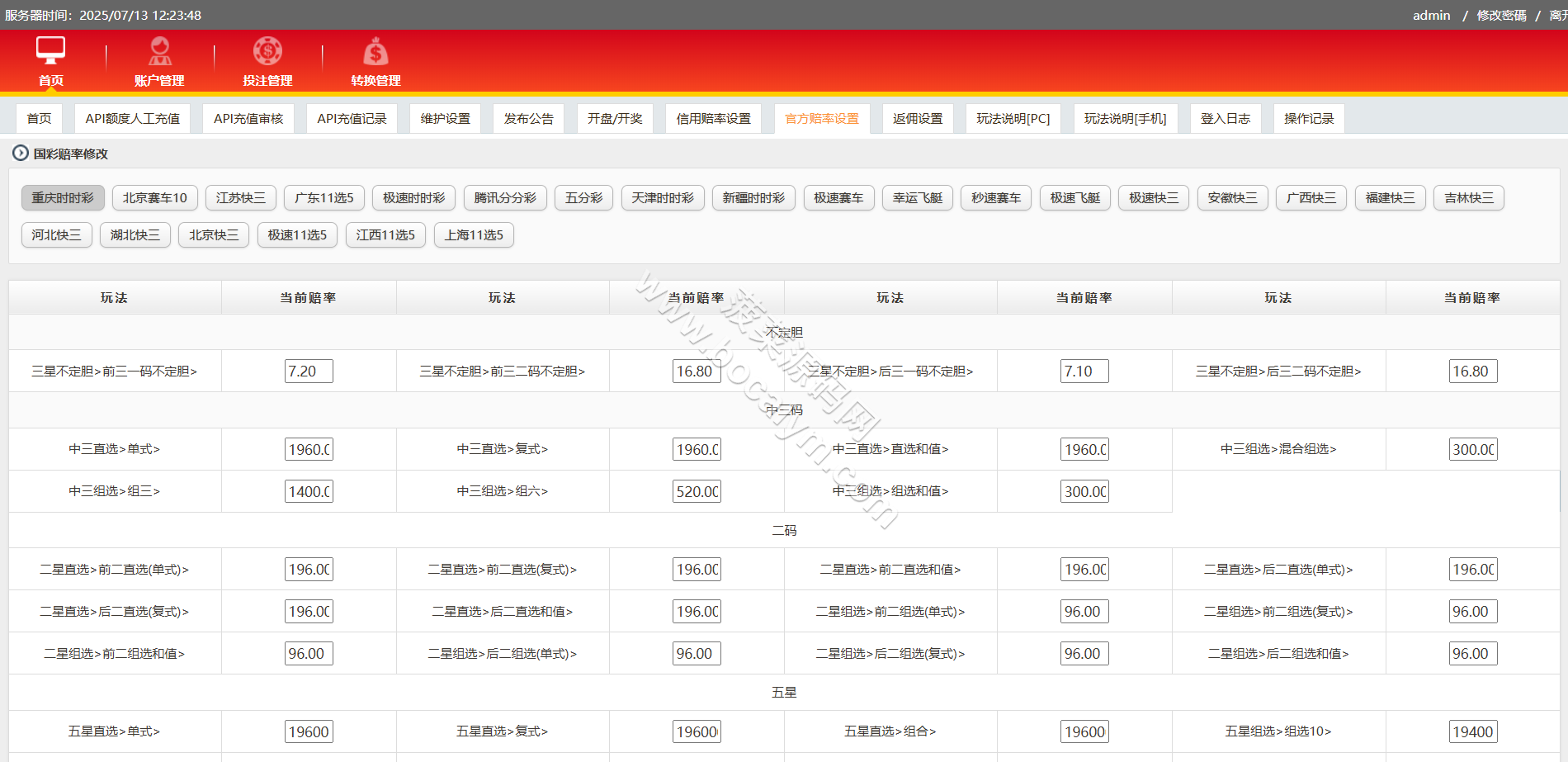Select the 腾讯分分彩 lottery button
Image resolution: width=1568 pixels, height=762 pixels.
tap(505, 197)
